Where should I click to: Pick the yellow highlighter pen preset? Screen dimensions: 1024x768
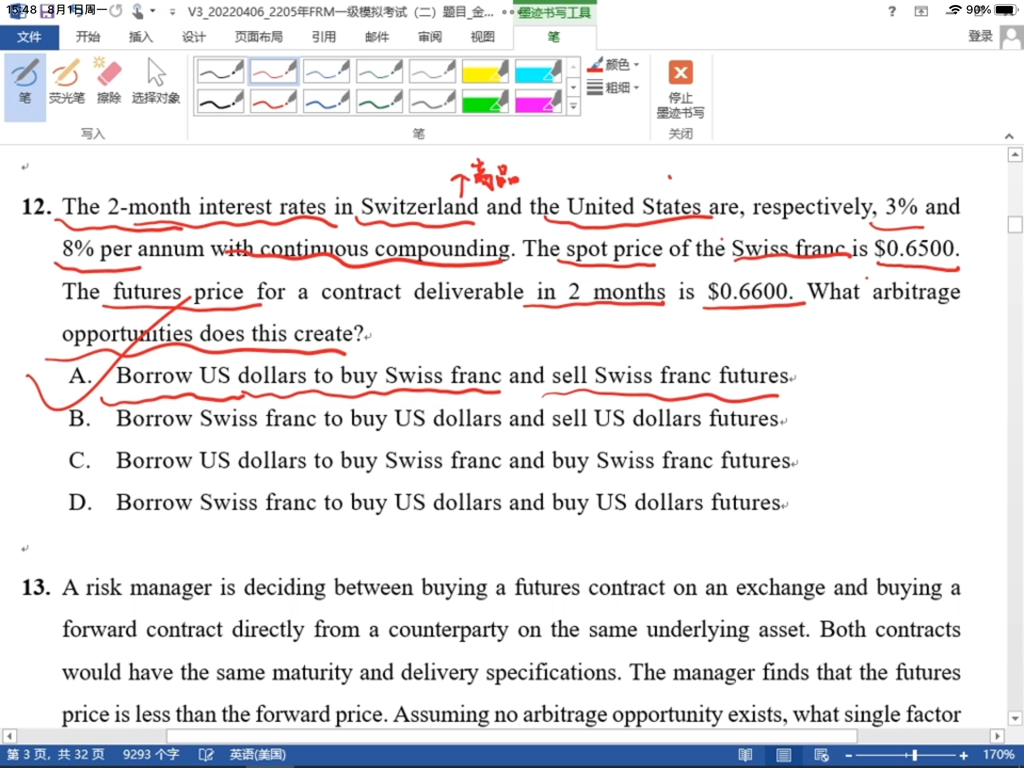(x=485, y=72)
